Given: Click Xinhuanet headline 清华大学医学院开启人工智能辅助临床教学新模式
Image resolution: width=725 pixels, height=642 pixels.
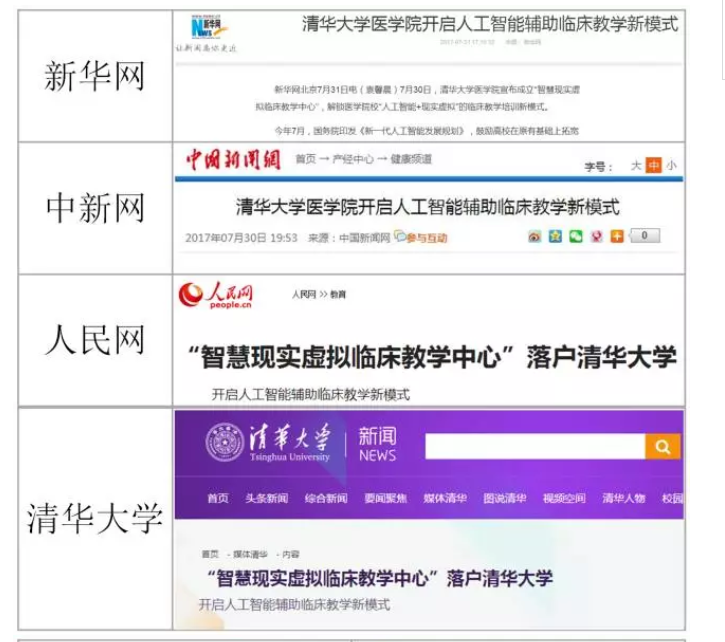Looking at the screenshot, I should point(490,24).
